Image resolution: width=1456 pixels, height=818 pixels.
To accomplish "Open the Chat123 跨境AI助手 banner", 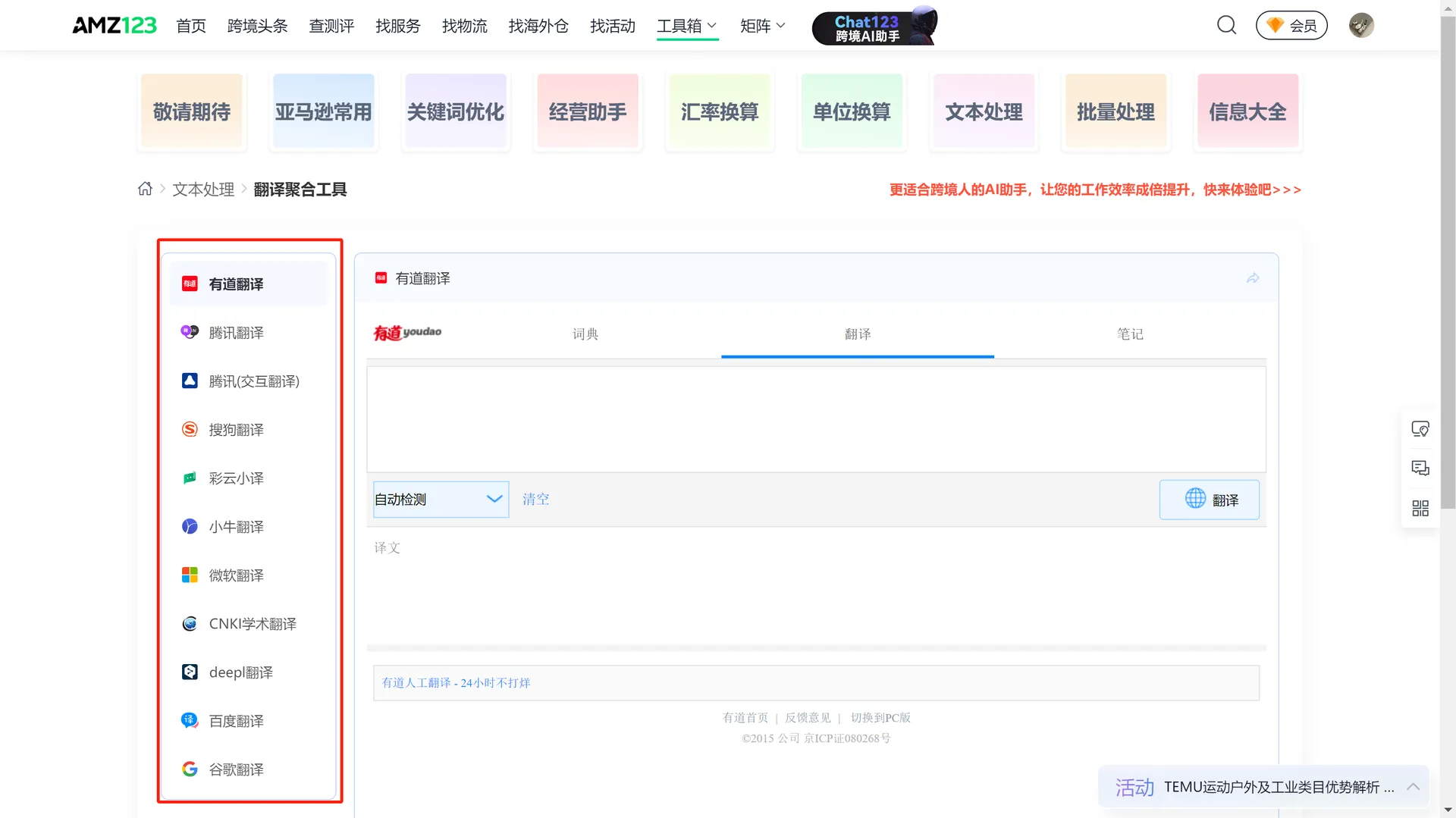I will pos(875,26).
